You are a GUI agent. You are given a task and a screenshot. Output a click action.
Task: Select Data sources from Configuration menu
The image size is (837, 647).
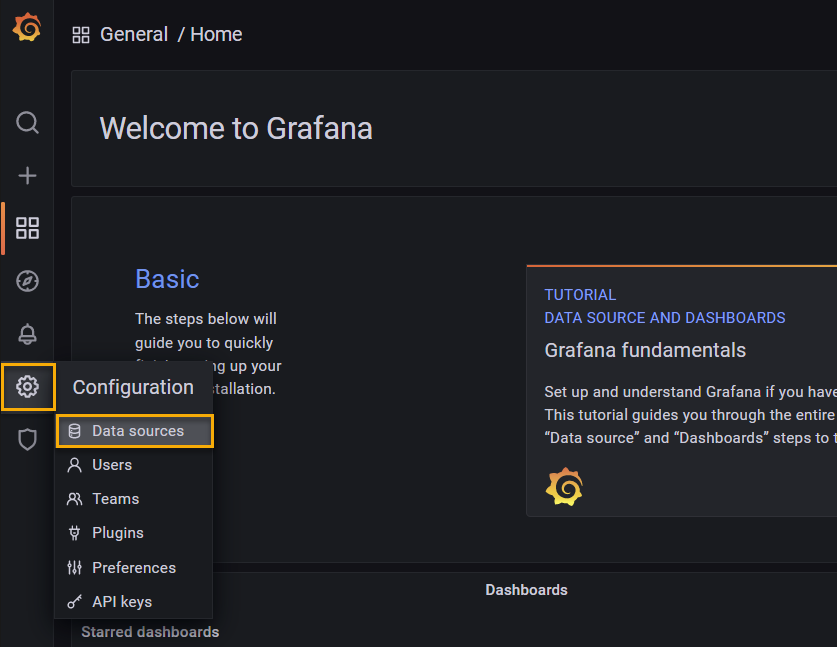click(x=135, y=431)
